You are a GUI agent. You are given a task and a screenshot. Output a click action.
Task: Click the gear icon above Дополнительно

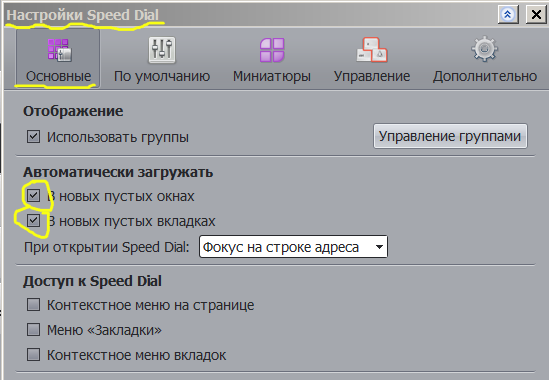[x=484, y=49]
